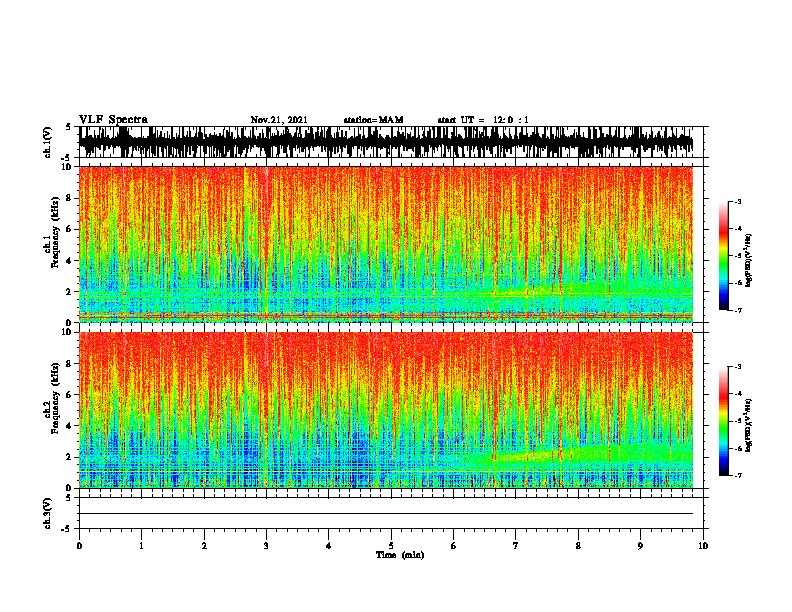Select the "ch.2 Frequency (kHz)" axis label
This screenshot has height=612, width=792.
[x=52, y=398]
